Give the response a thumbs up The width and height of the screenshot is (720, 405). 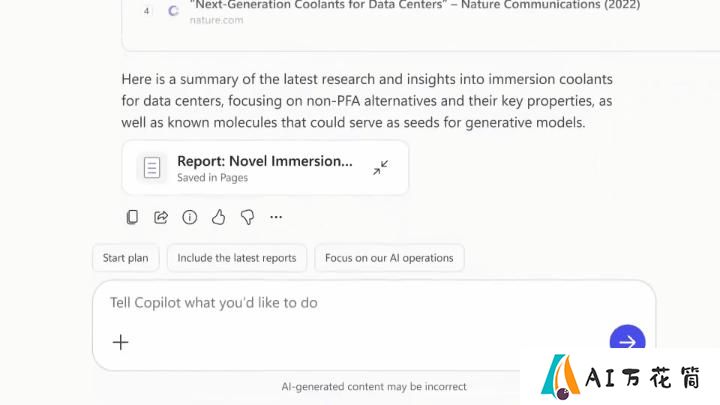click(219, 217)
